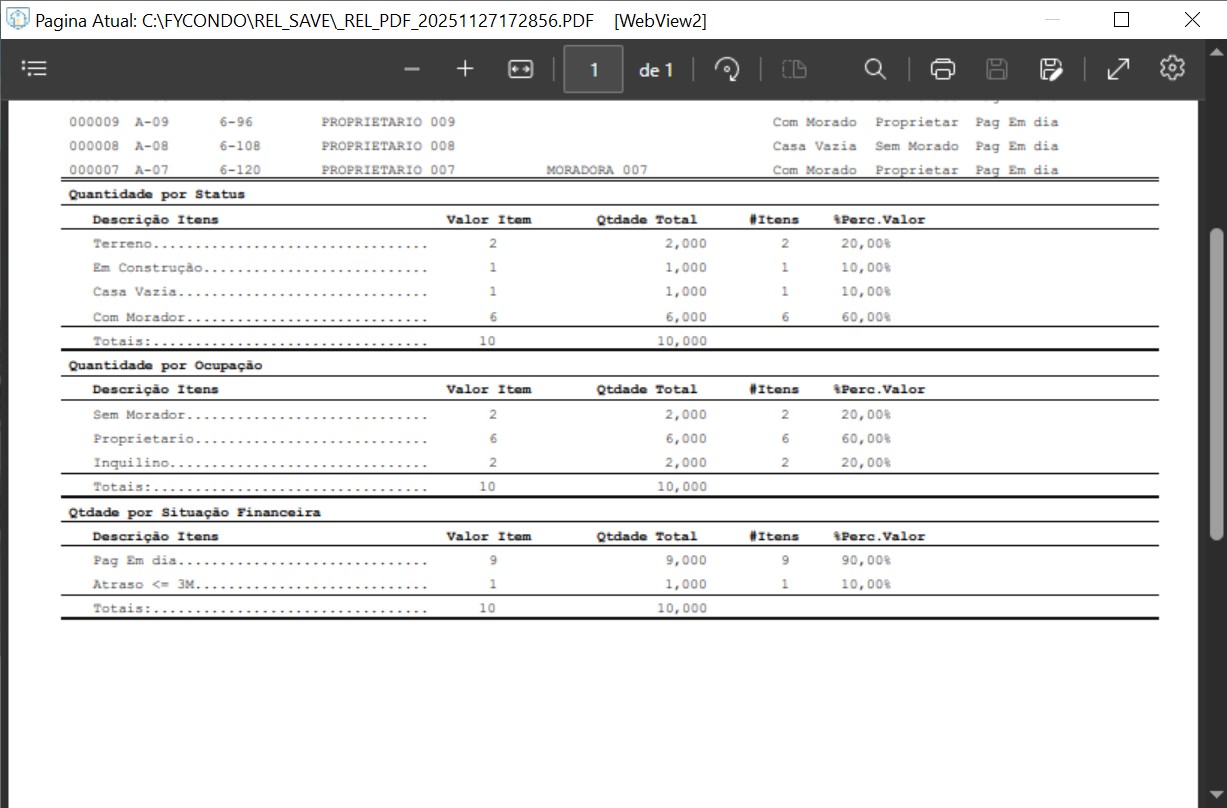Image resolution: width=1227 pixels, height=808 pixels.
Task: Enter full screen mode
Action: point(1118,69)
